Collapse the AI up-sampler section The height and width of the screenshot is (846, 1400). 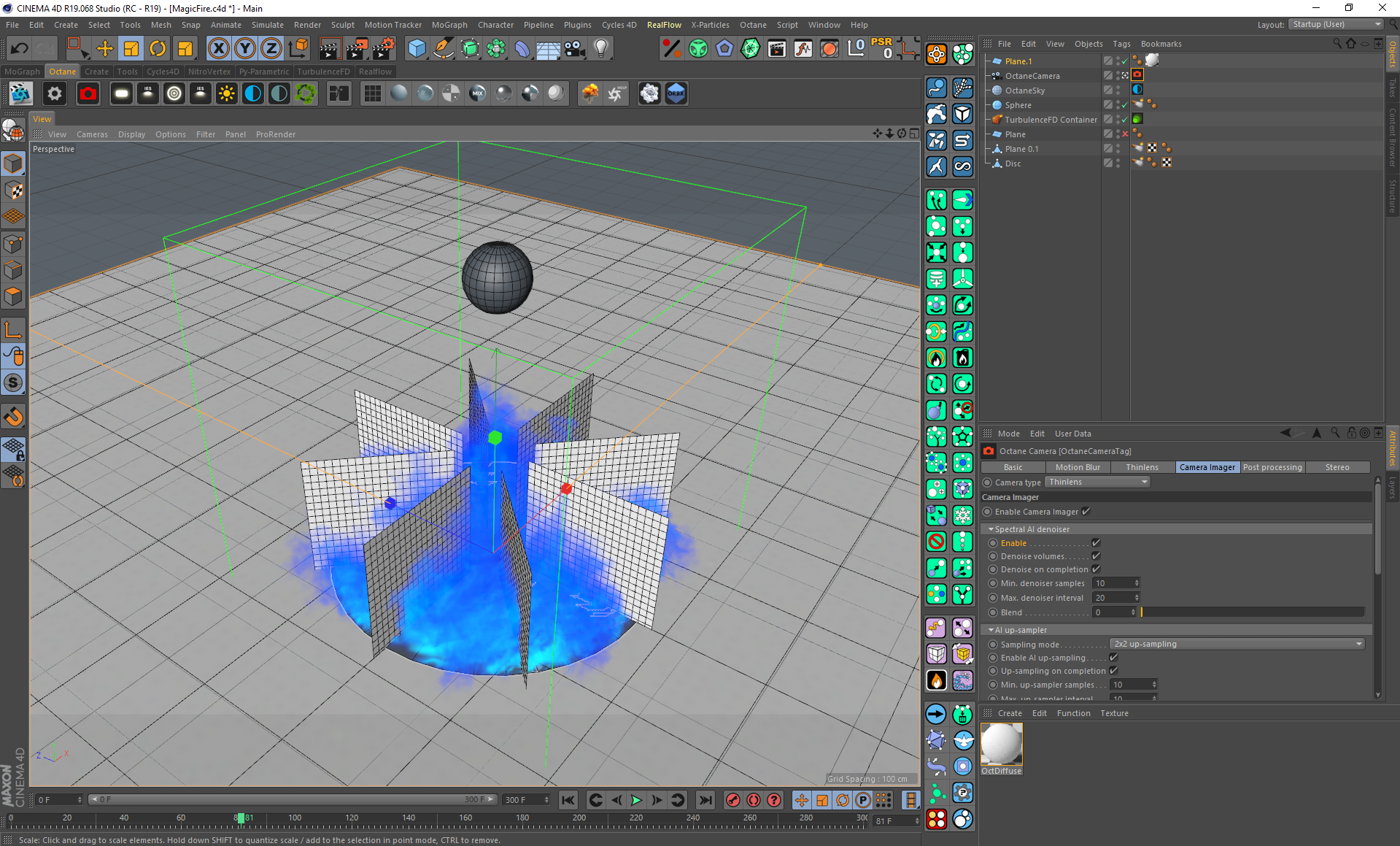pyautogui.click(x=991, y=630)
